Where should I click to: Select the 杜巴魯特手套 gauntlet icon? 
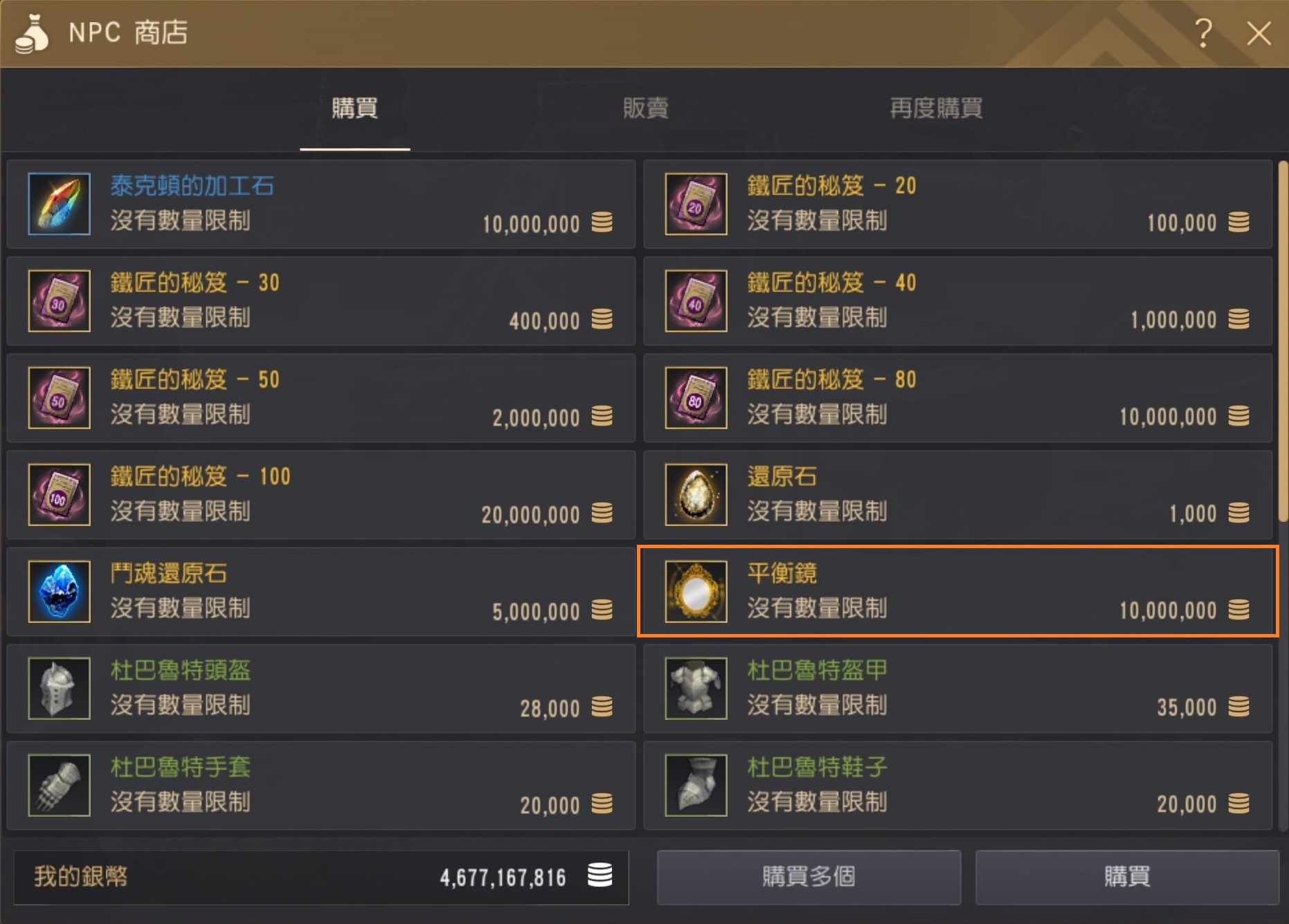[x=60, y=786]
